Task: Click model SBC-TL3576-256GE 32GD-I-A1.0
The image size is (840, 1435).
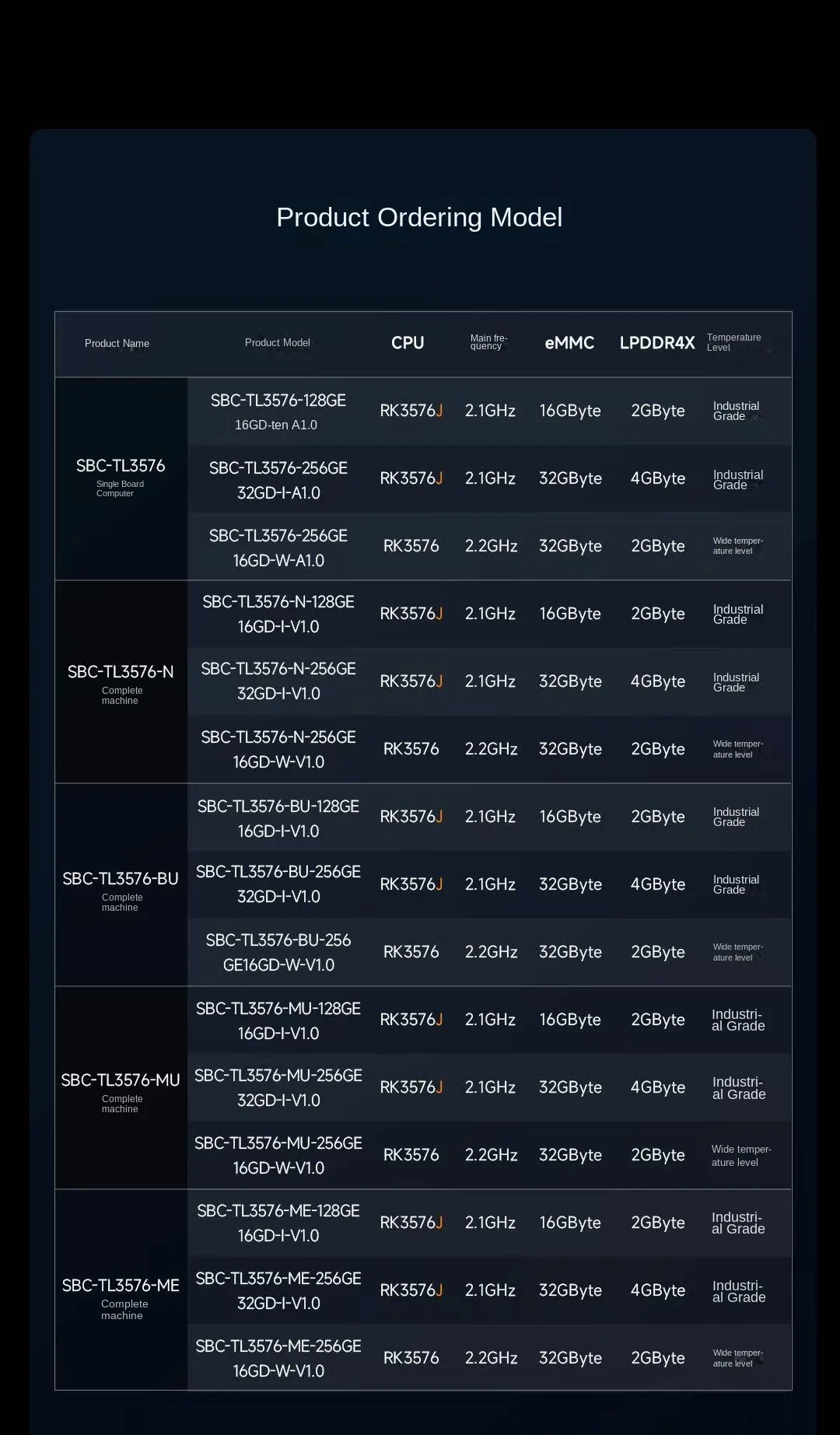Action: tap(278, 480)
